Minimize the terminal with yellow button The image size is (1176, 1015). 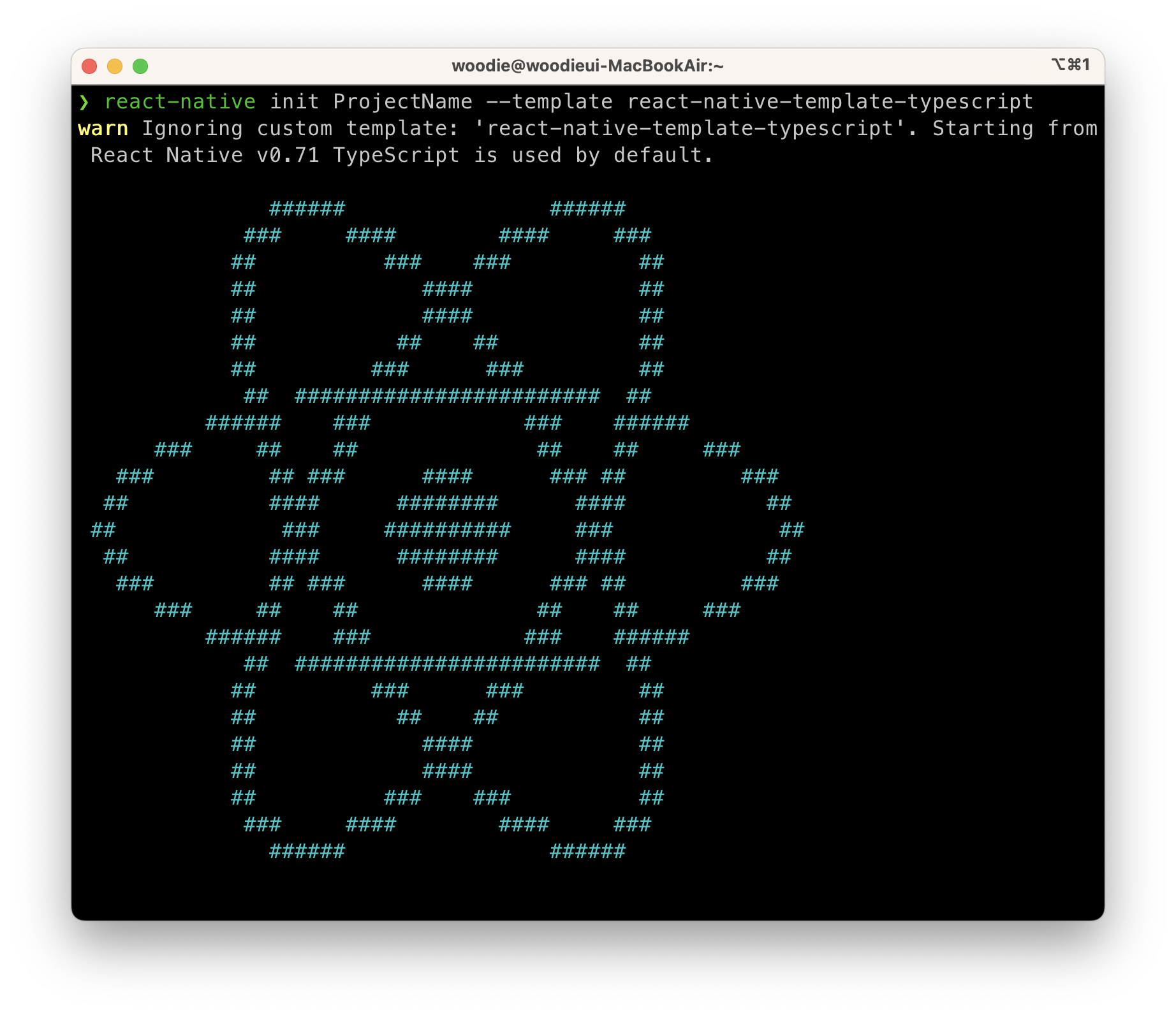click(x=115, y=66)
